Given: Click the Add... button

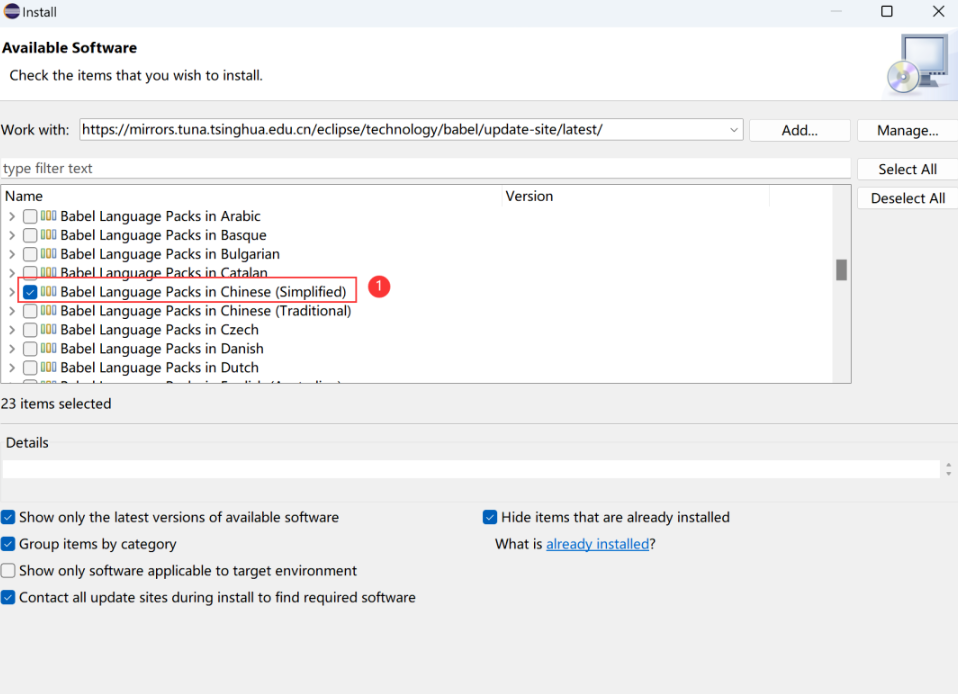Looking at the screenshot, I should pos(800,130).
